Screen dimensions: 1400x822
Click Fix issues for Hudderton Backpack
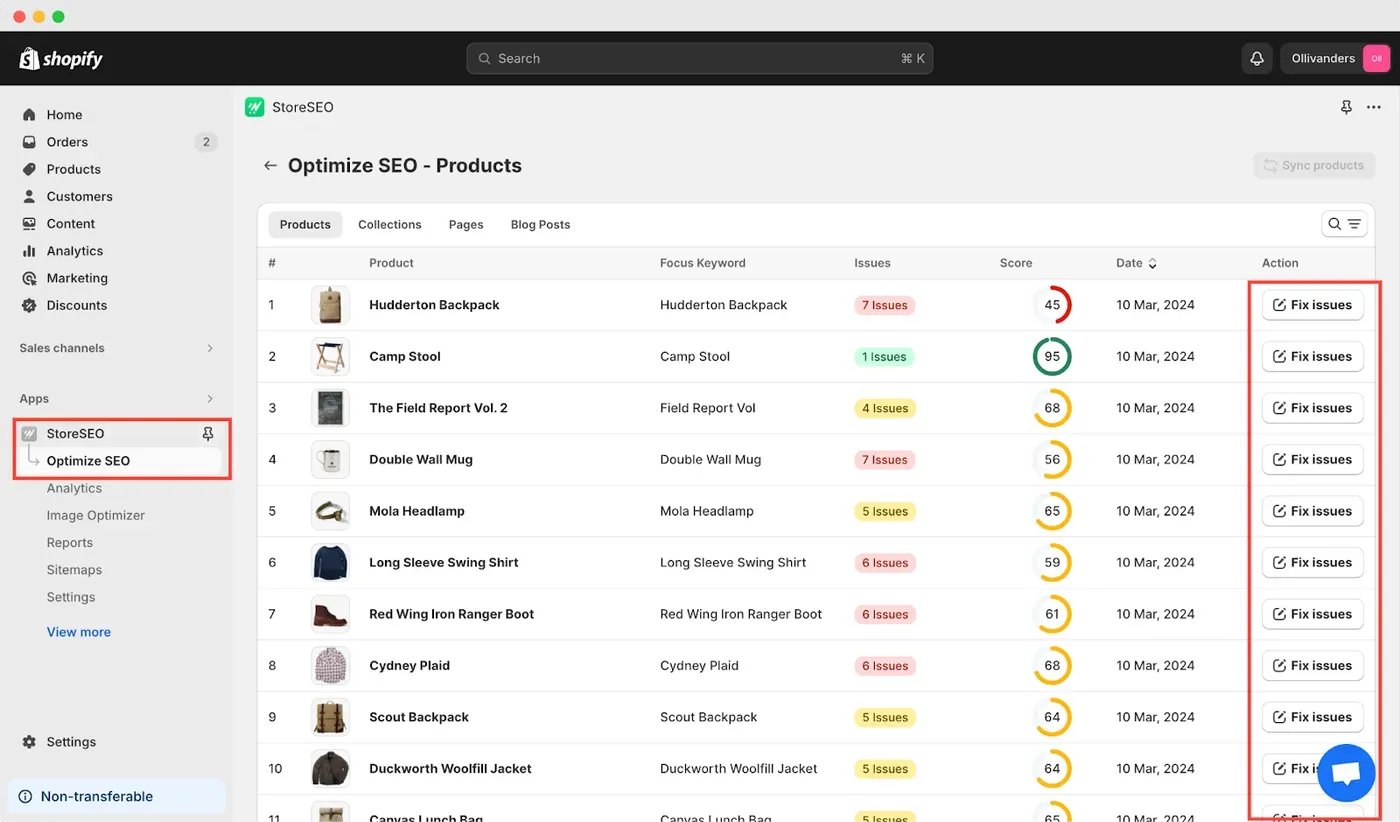tap(1312, 305)
